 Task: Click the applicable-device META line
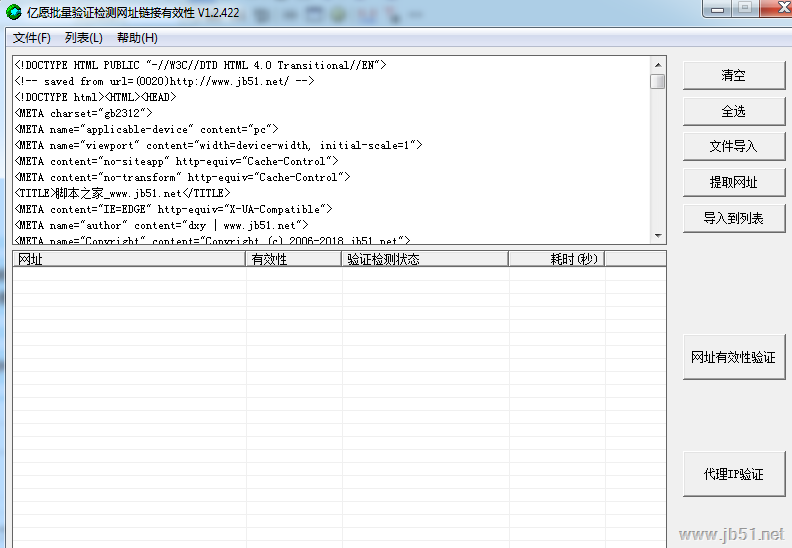(146, 129)
